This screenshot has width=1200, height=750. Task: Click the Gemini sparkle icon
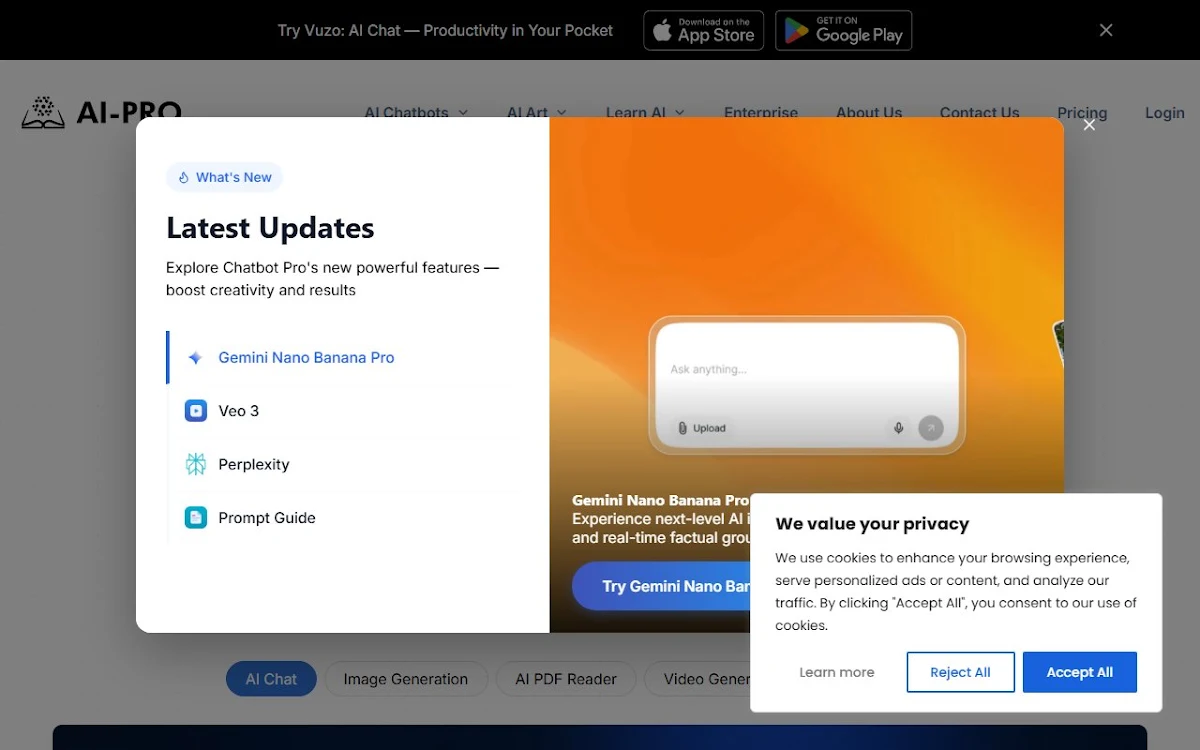click(x=196, y=357)
